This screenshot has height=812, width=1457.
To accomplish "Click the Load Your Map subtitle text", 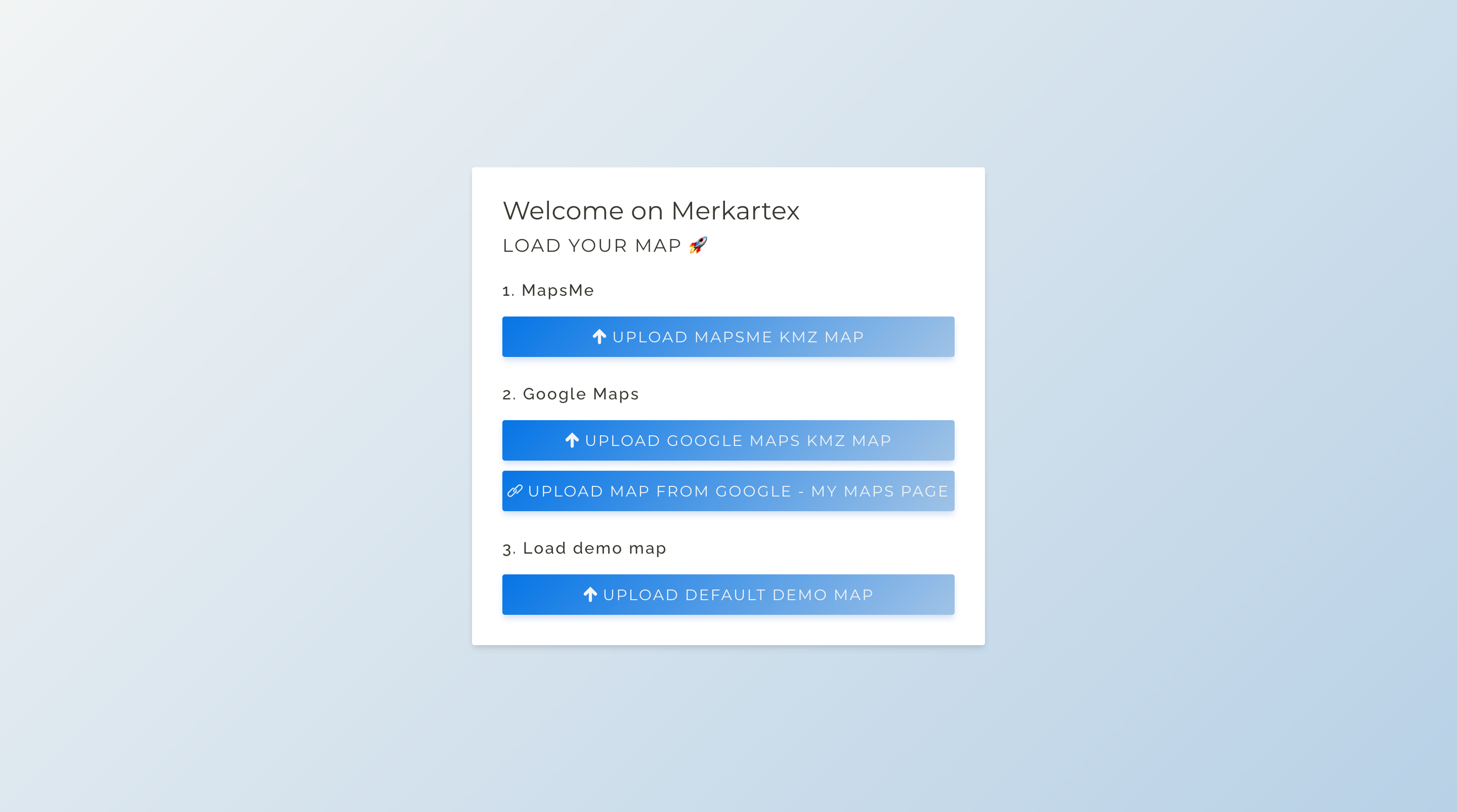I will pos(591,246).
